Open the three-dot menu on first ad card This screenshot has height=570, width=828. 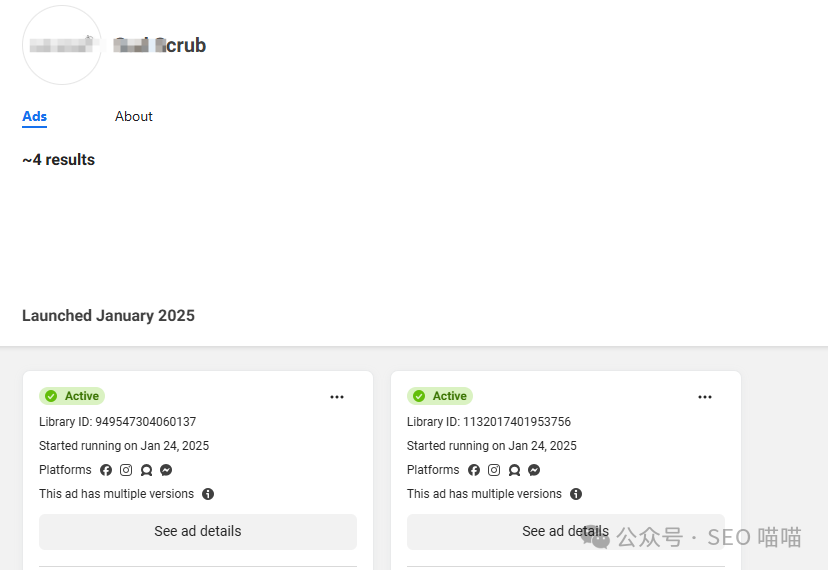[x=337, y=397]
